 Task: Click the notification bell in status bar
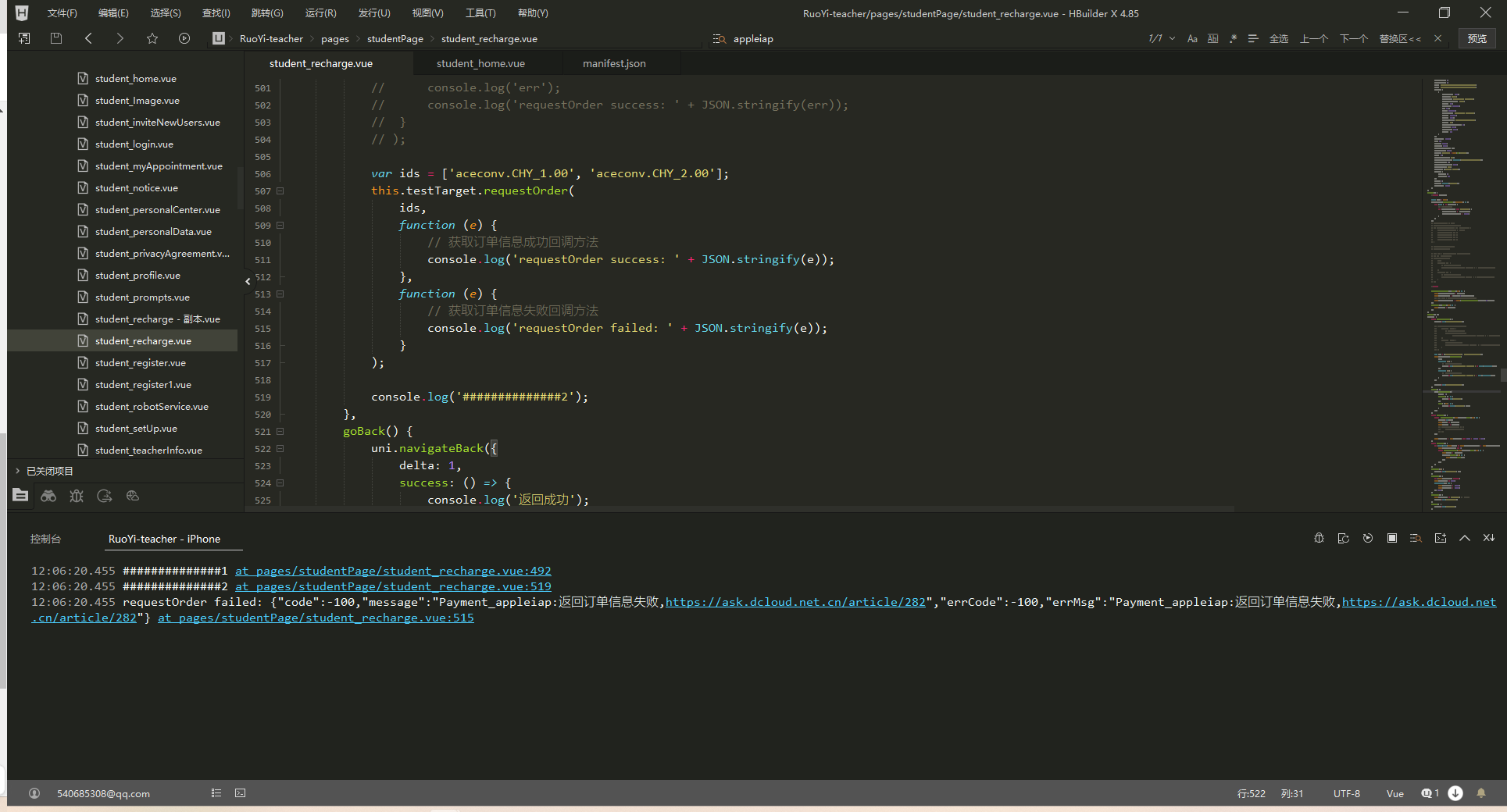pos(1480,793)
